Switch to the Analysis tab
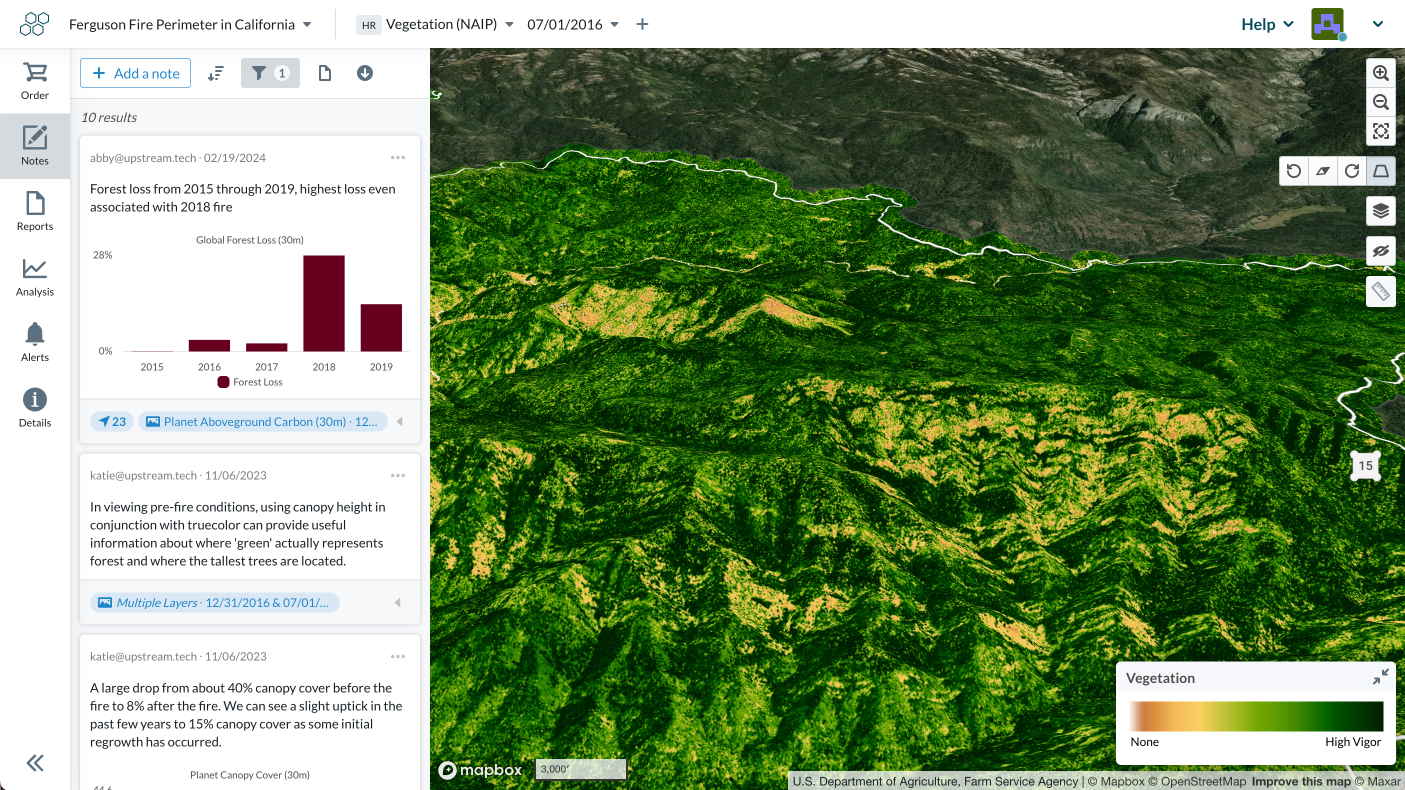 pyautogui.click(x=35, y=277)
